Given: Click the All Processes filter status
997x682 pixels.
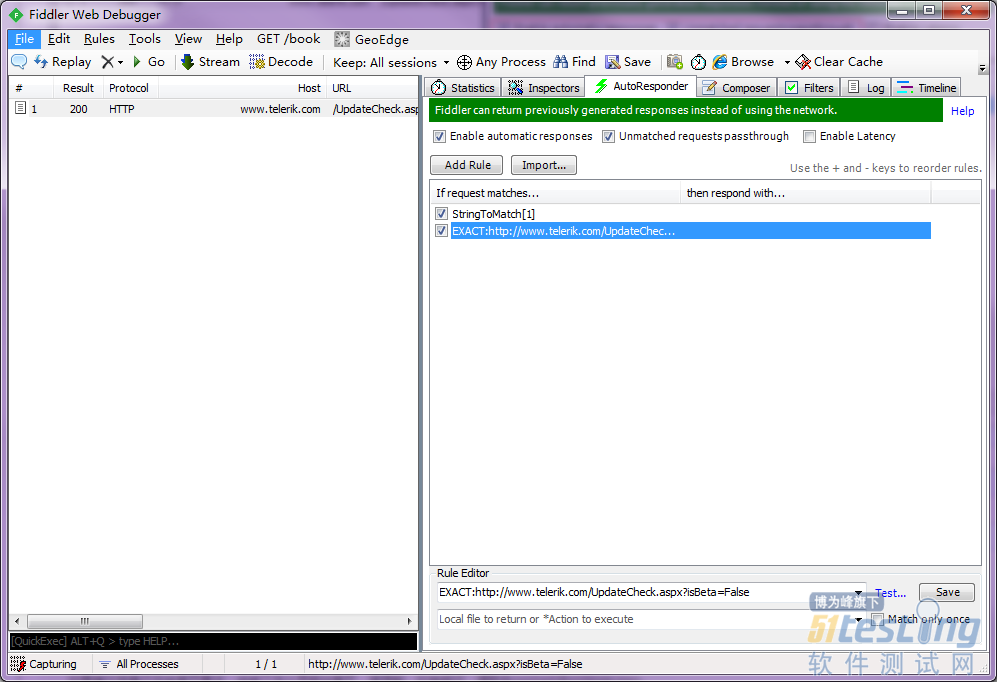Looking at the screenshot, I should (139, 664).
